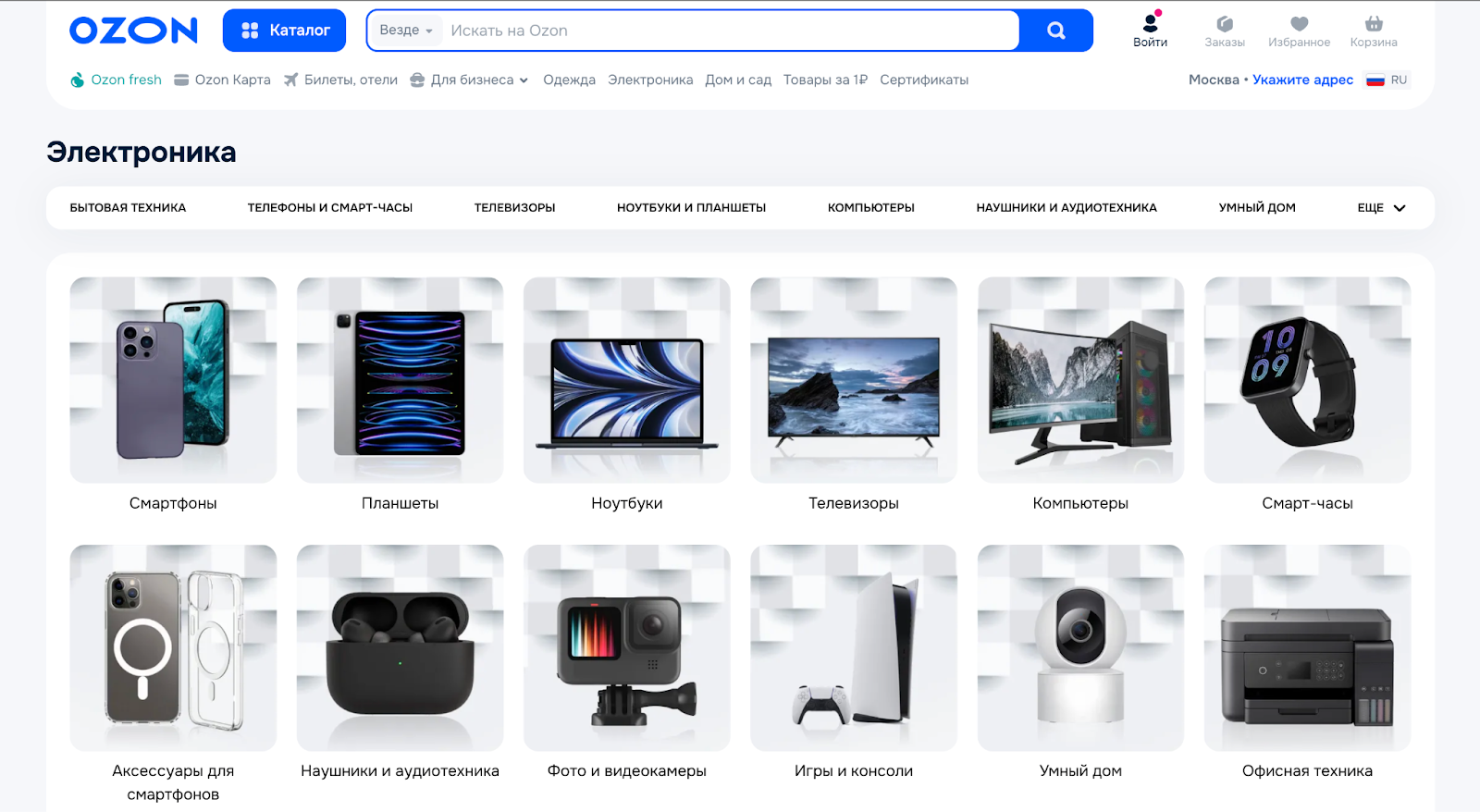Open the Игры и консоли thumbnail
The image size is (1480, 812).
853,647
